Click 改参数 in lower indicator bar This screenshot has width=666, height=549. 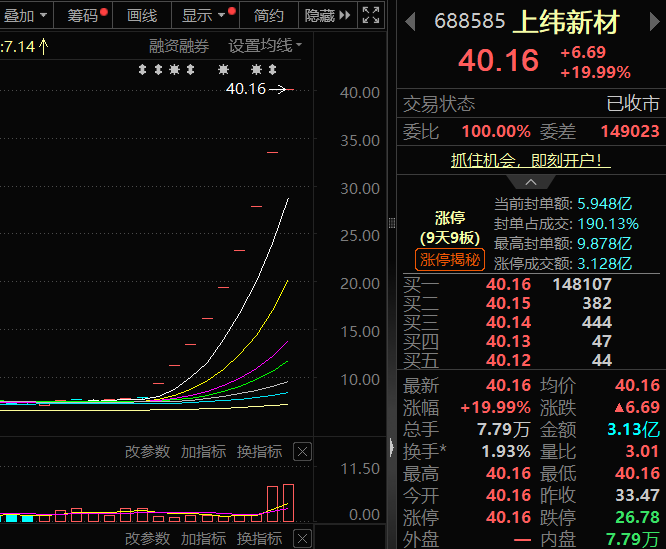click(x=147, y=538)
